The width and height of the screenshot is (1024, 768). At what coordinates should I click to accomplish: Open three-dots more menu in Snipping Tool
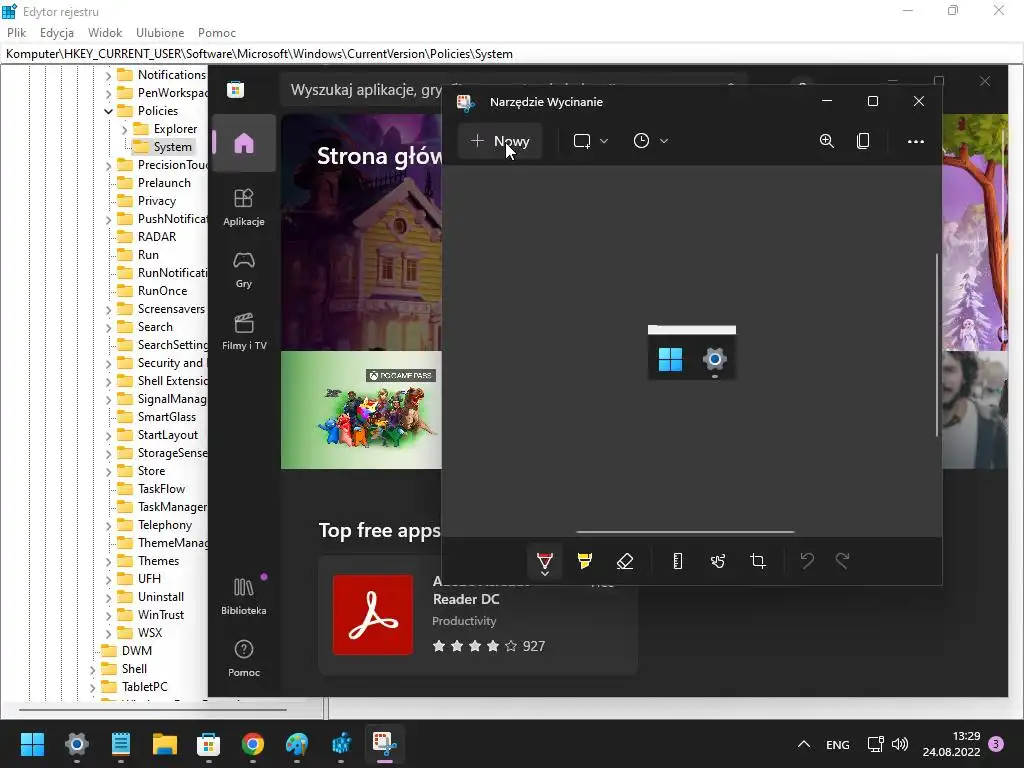tap(916, 141)
